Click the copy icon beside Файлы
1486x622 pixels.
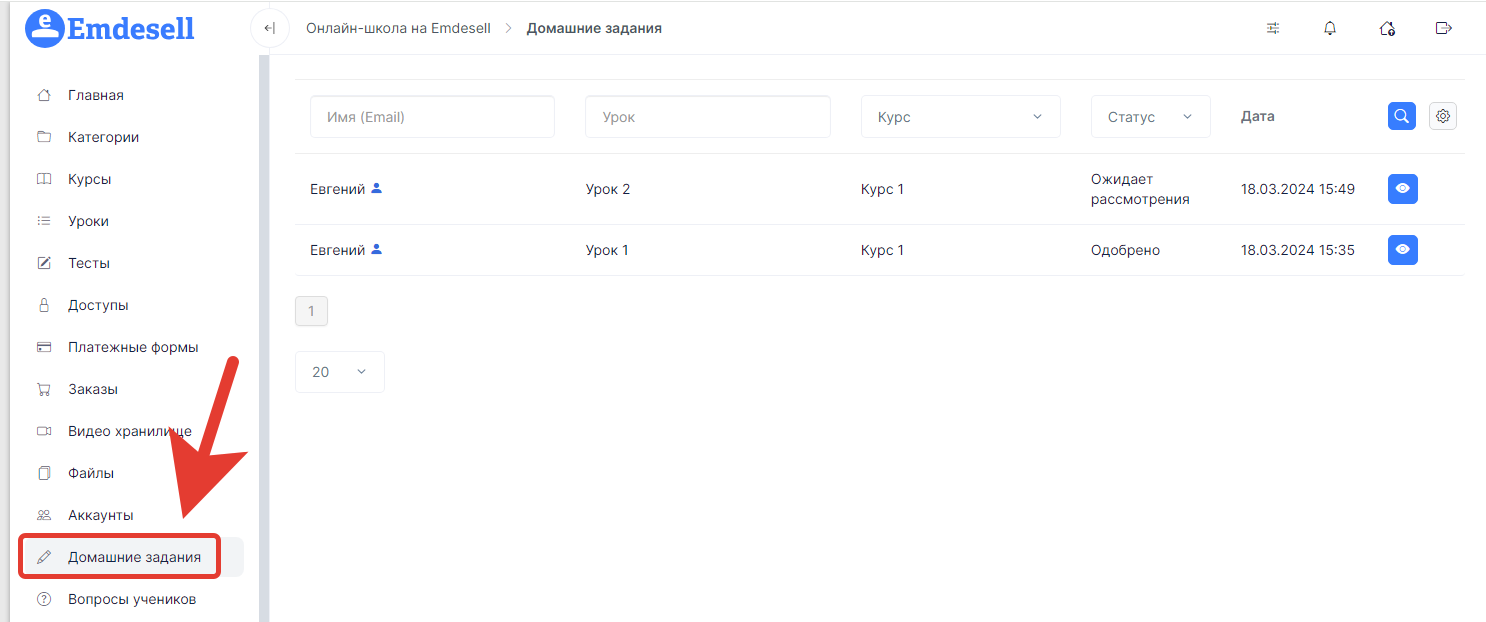(x=44, y=473)
